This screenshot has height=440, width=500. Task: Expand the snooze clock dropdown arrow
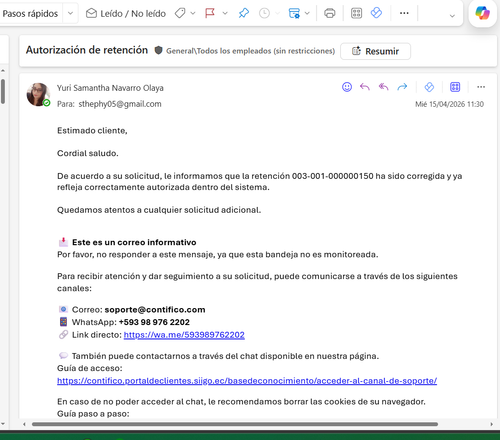coord(277,13)
